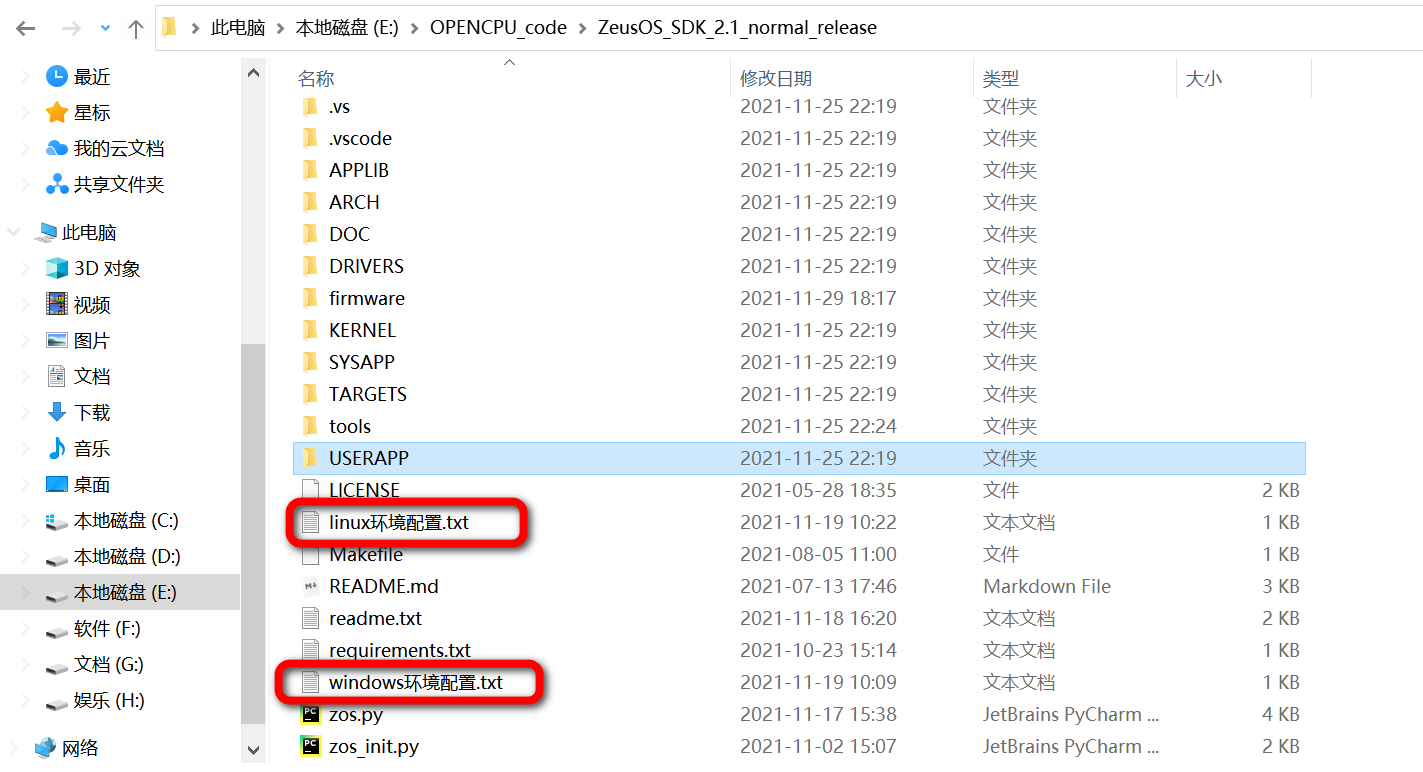Open the 星标 starred items
Screen dimensions: 1423x772
pyautogui.click(x=90, y=112)
